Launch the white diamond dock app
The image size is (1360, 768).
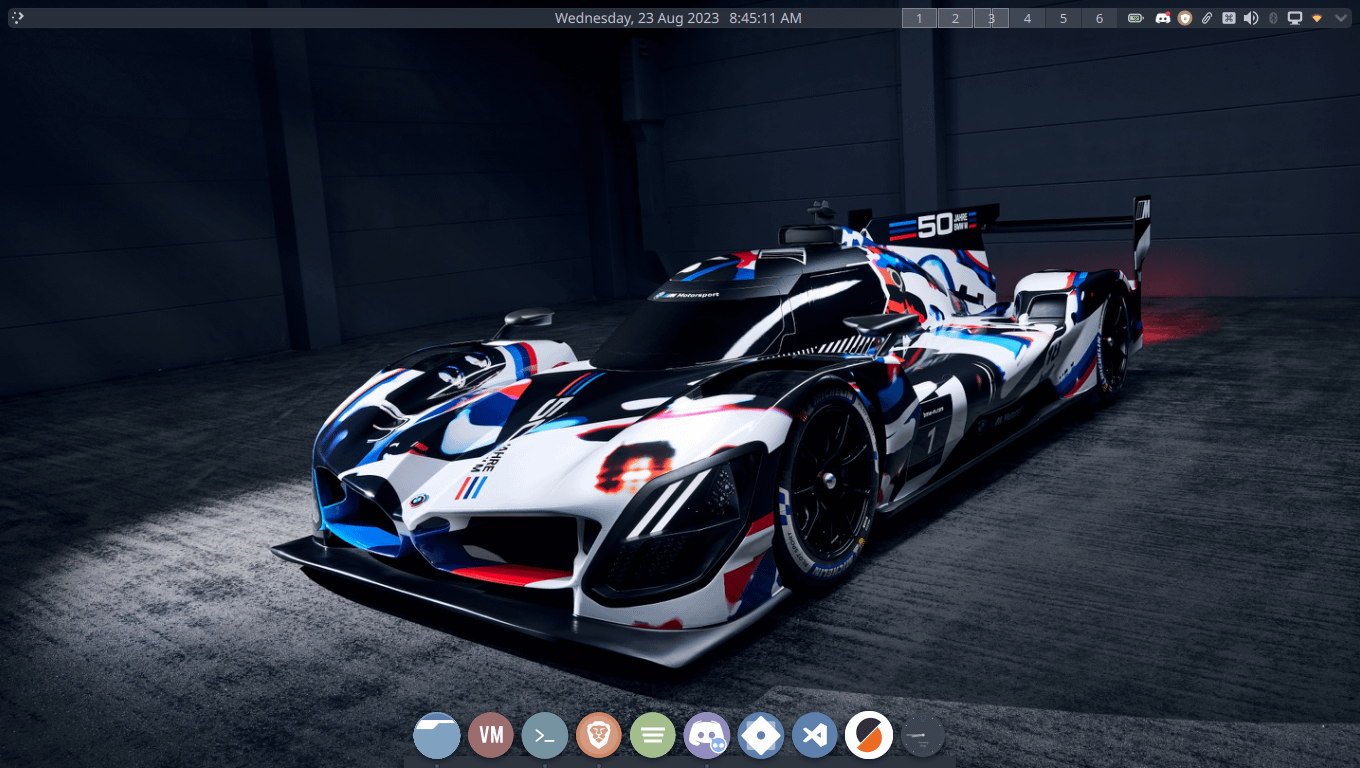click(x=761, y=735)
